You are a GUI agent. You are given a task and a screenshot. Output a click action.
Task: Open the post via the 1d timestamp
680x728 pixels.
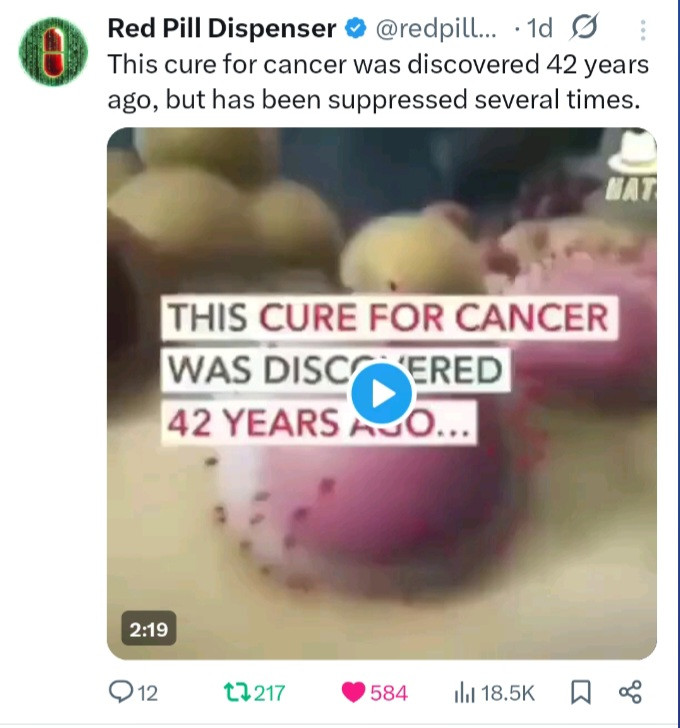point(540,29)
